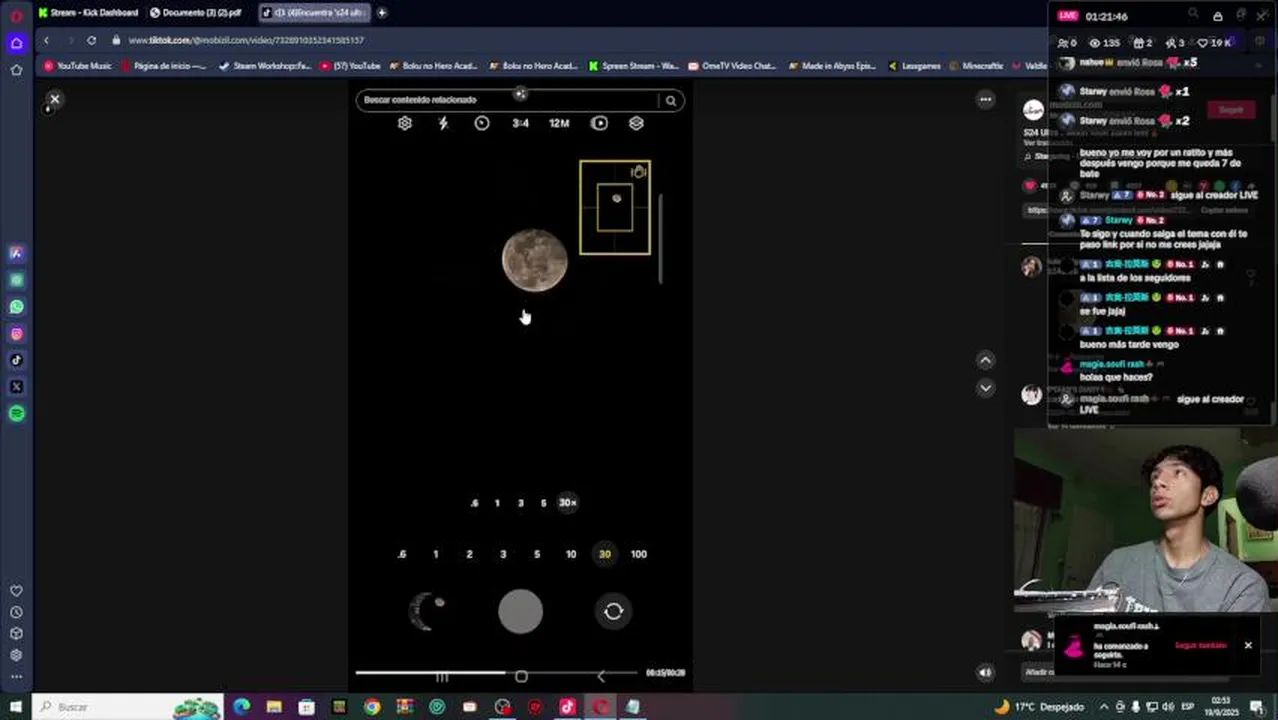This screenshot has width=1278, height=720.
Task: Select 100x zoom level
Action: tap(639, 554)
